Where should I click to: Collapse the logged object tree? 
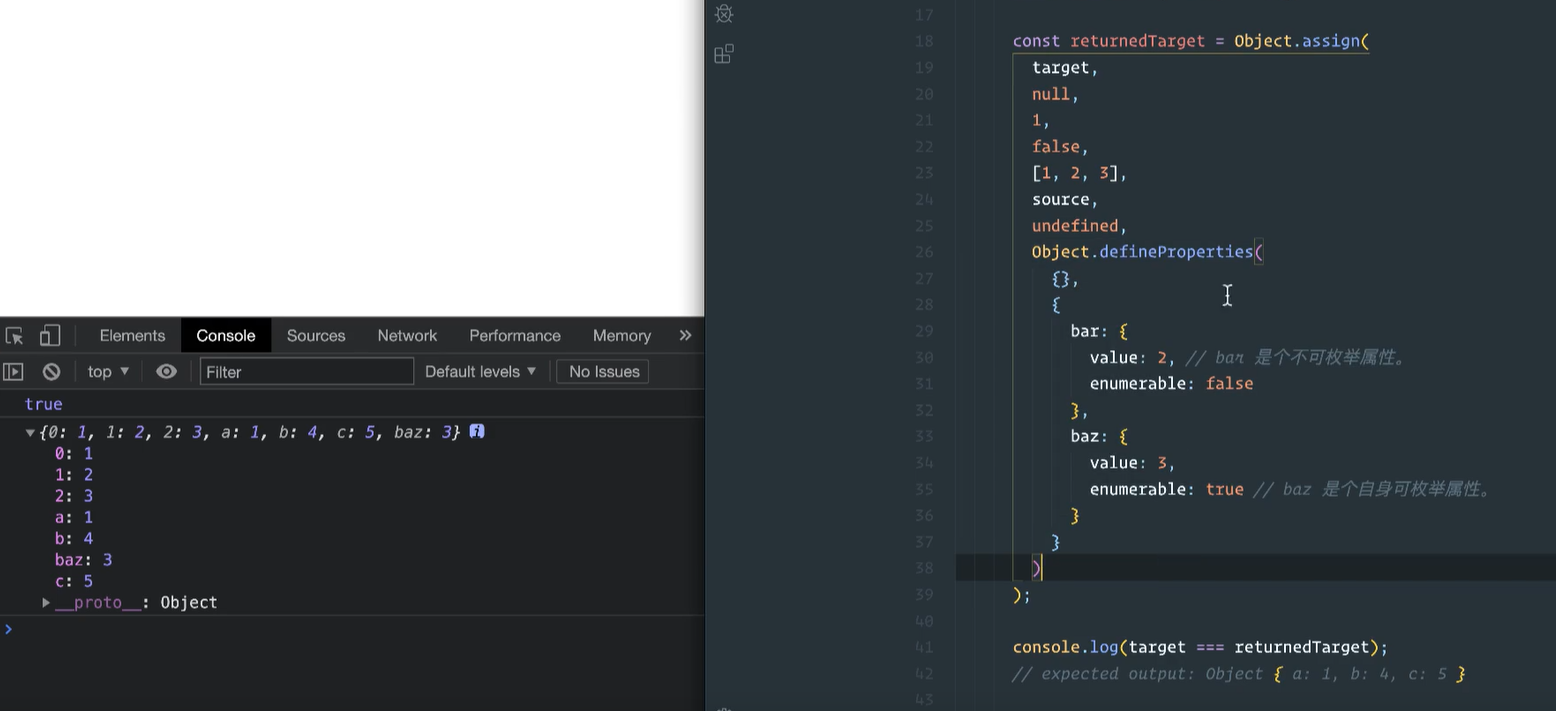(x=31, y=432)
